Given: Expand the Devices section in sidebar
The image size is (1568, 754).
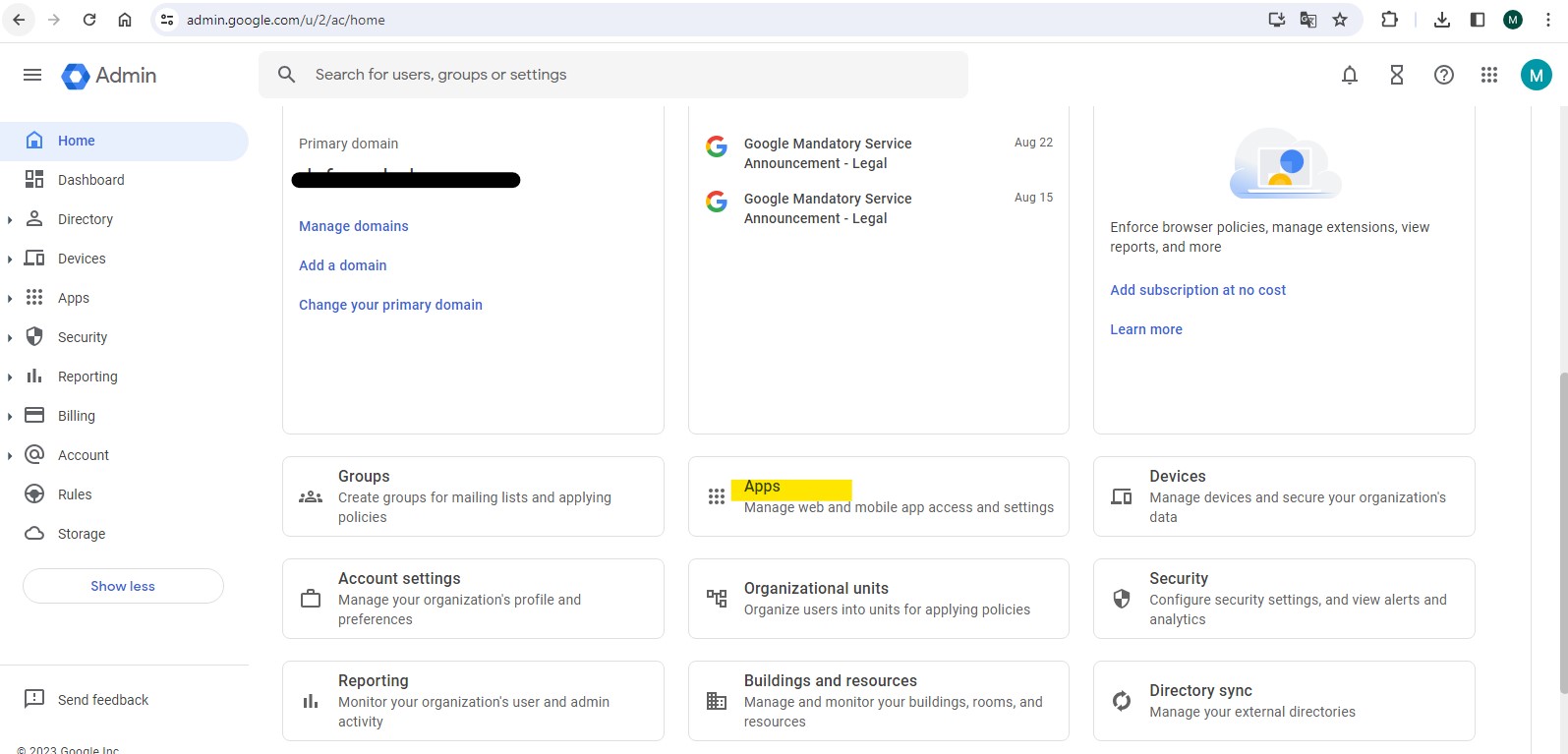Looking at the screenshot, I should [x=10, y=259].
